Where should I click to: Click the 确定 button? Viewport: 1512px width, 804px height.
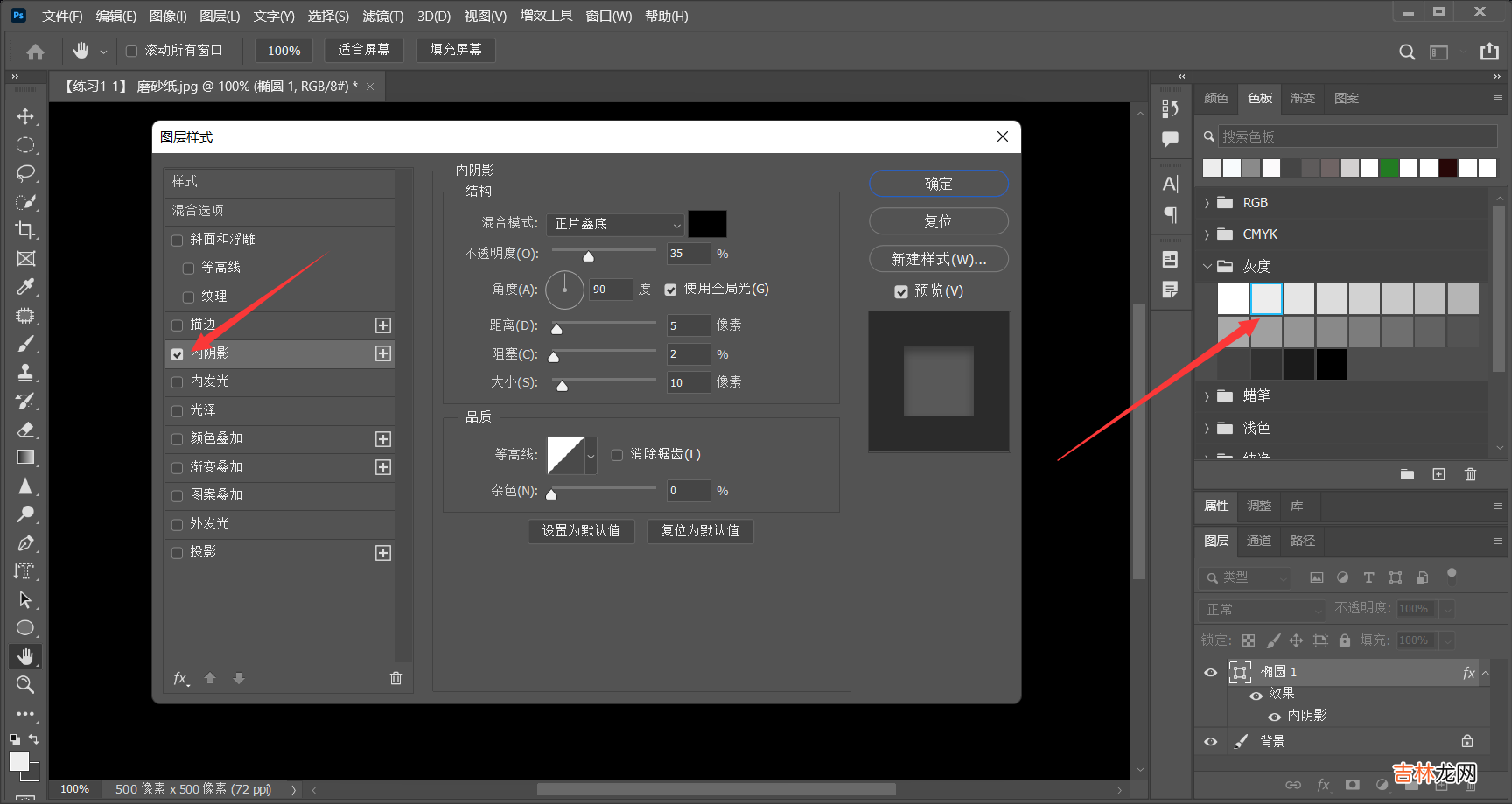click(939, 184)
